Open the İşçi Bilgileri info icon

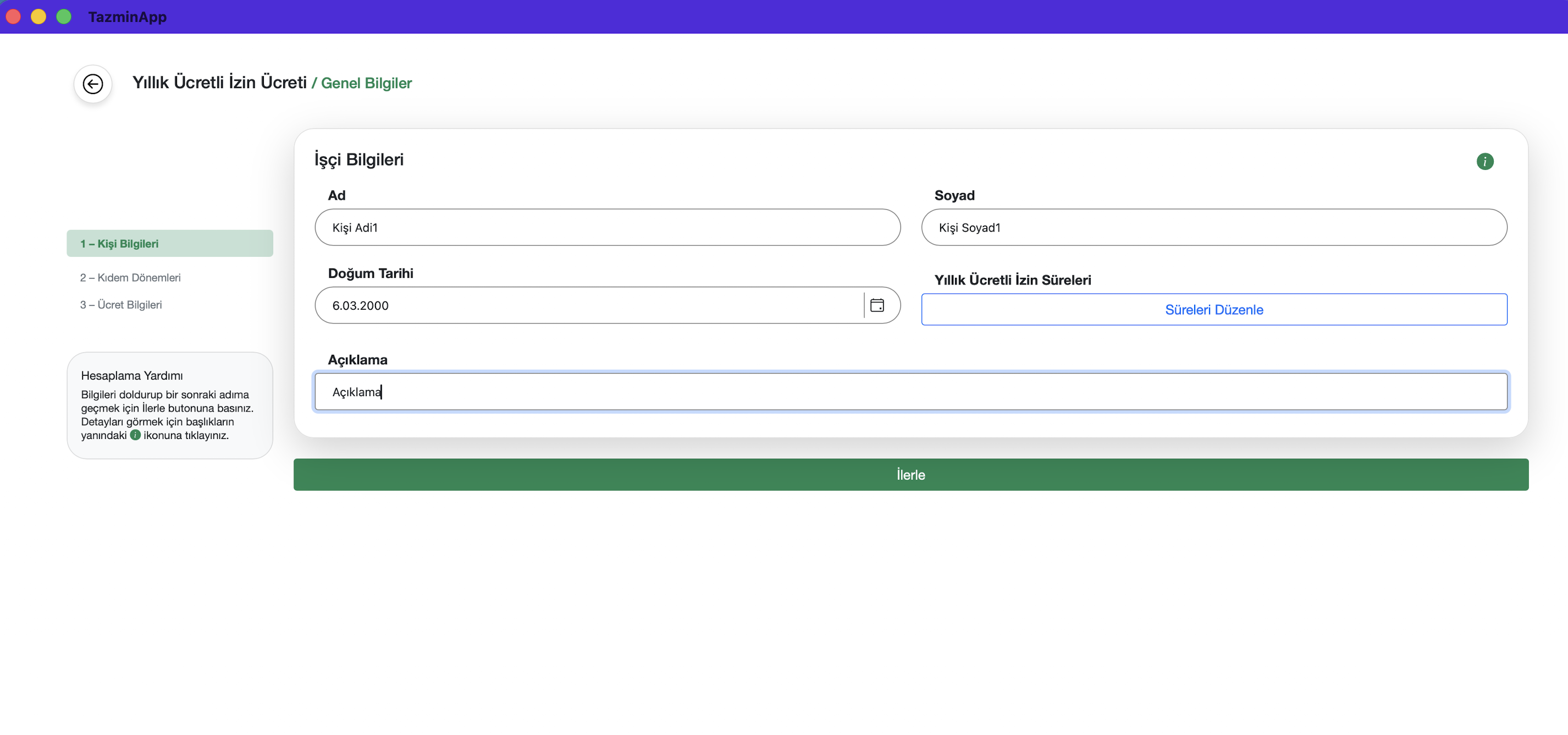coord(1484,161)
